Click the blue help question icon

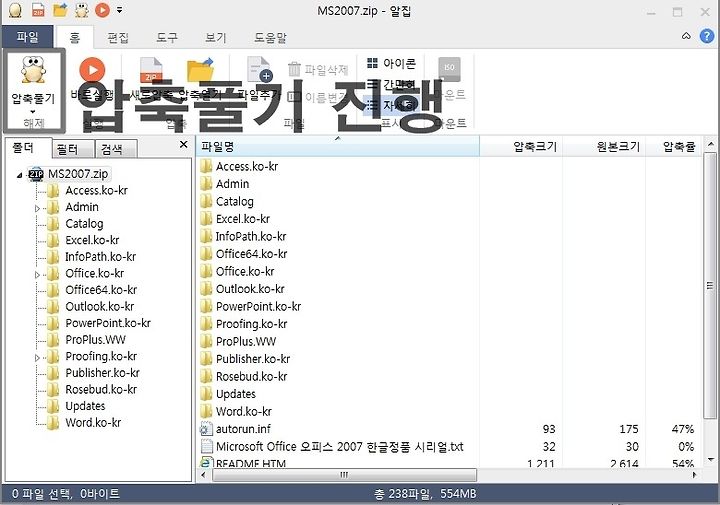pos(707,36)
